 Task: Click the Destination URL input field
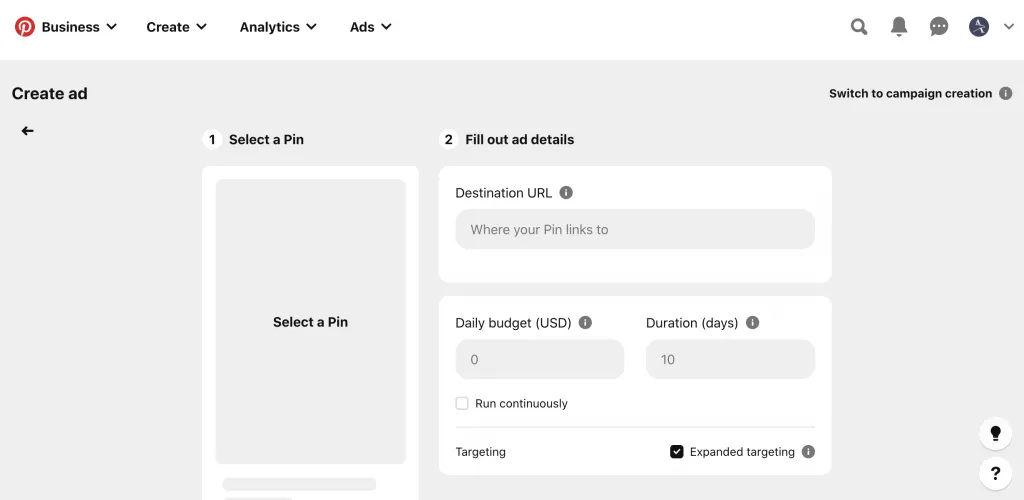coord(635,230)
